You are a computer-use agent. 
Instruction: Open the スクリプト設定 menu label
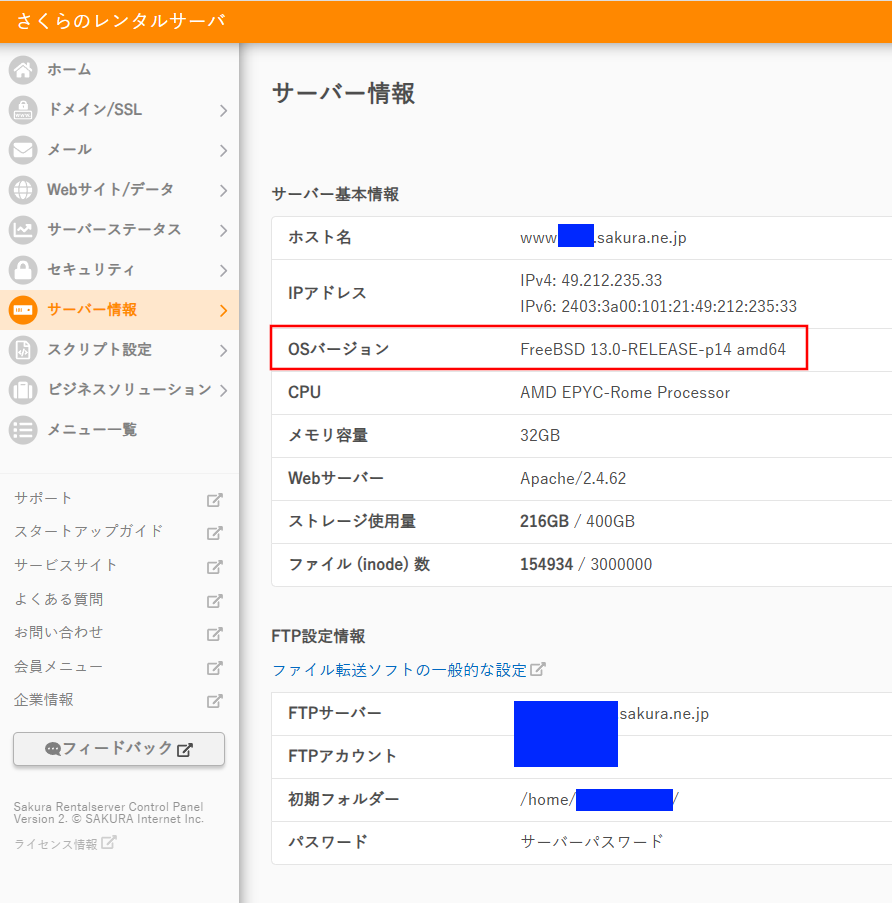coord(99,350)
